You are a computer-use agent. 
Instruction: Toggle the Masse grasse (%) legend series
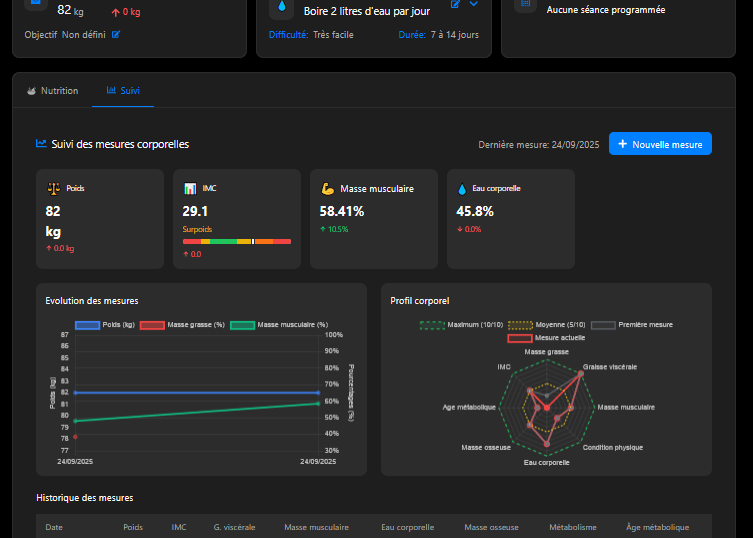(182, 325)
